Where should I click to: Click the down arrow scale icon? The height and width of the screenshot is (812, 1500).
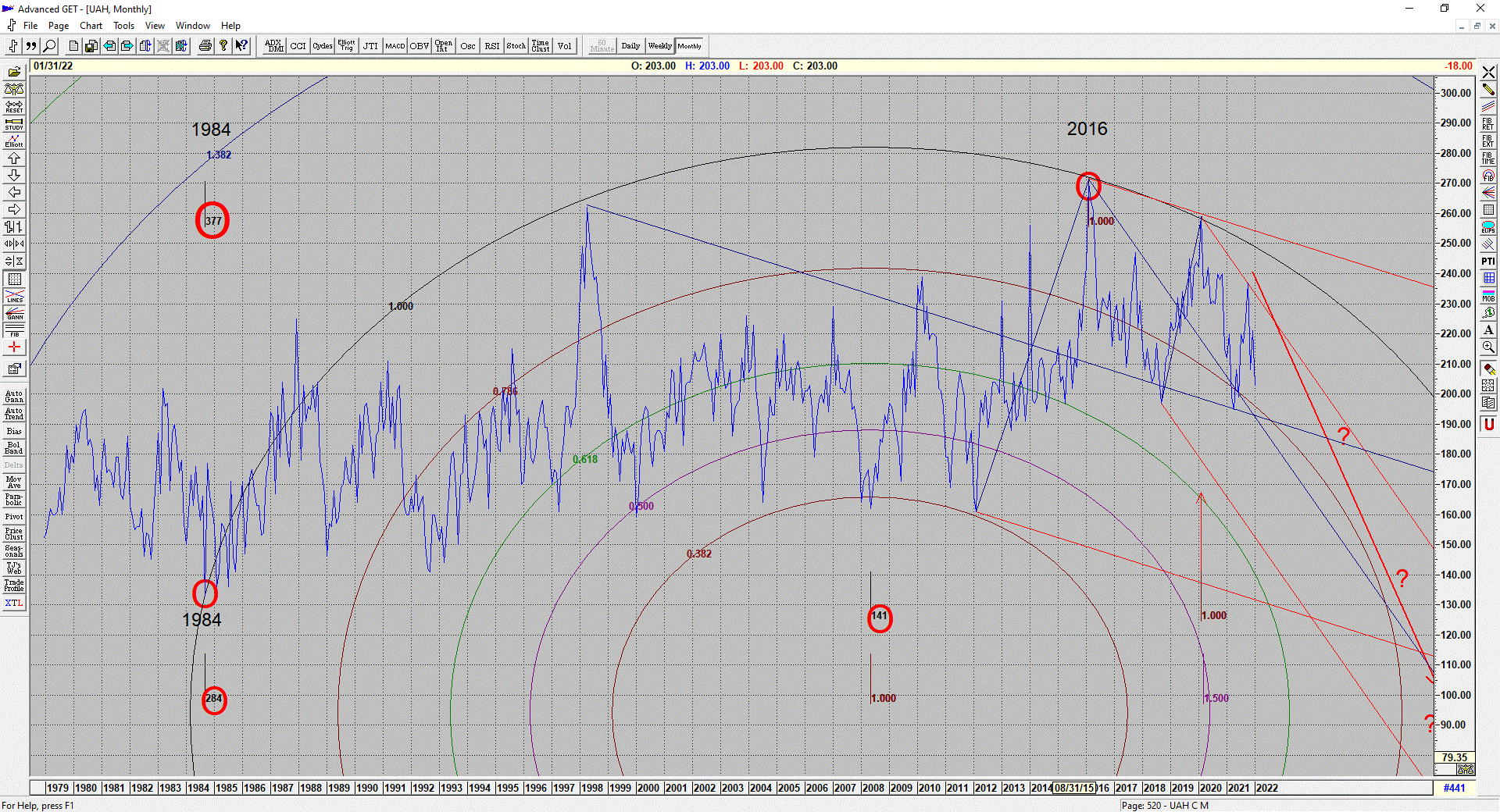point(14,176)
